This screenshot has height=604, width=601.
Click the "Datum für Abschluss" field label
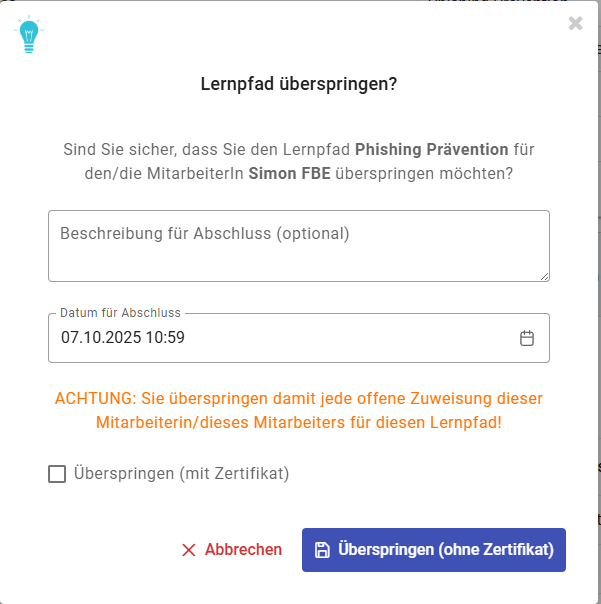coord(120,313)
